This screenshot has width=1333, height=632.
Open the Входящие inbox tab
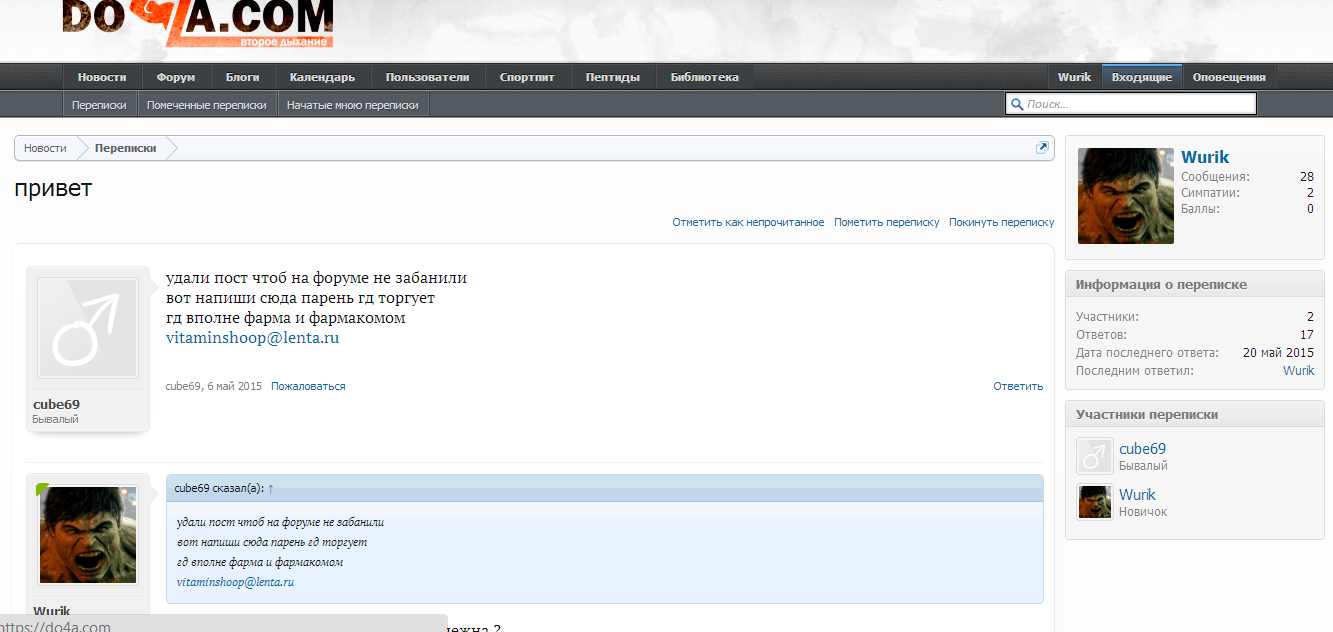1141,77
